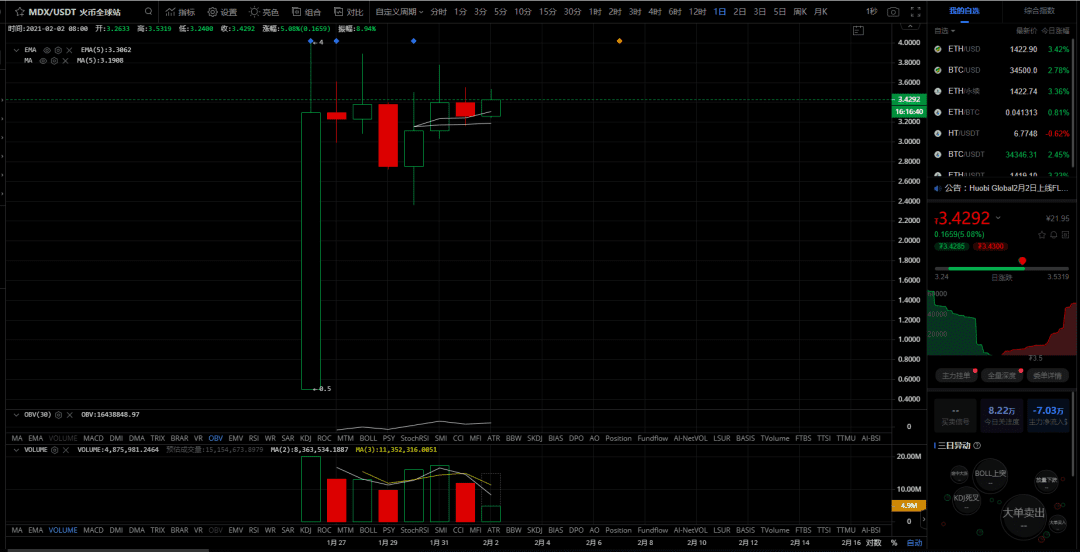
Task: Open MA indicator settings gear
Action: click(x=54, y=61)
